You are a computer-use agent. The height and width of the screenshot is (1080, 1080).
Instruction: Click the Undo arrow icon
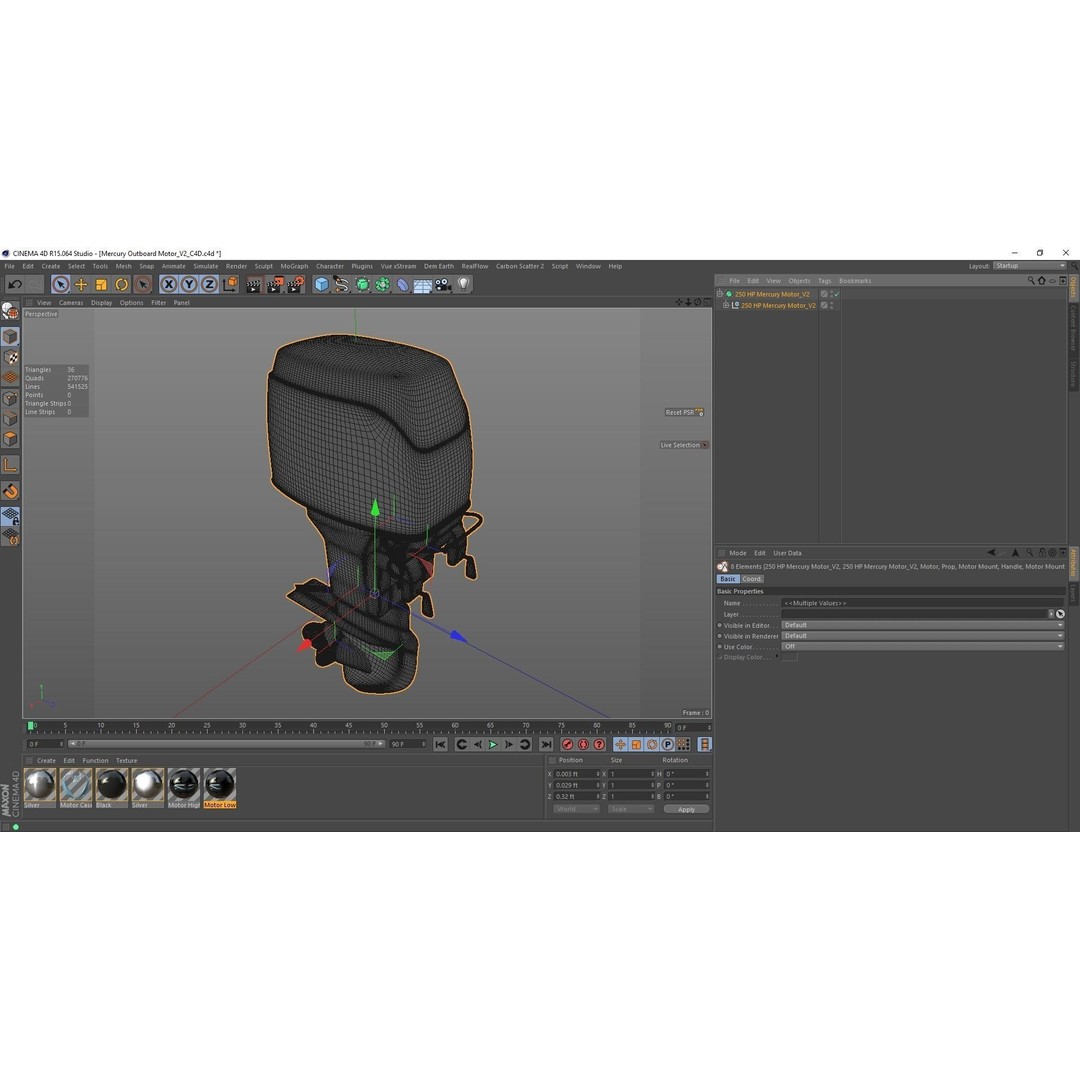click(x=15, y=284)
